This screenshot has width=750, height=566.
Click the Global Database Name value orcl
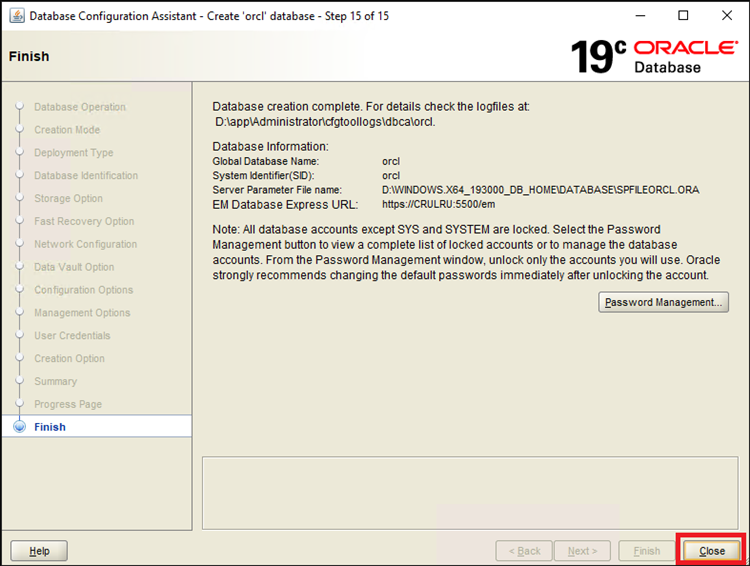click(391, 161)
